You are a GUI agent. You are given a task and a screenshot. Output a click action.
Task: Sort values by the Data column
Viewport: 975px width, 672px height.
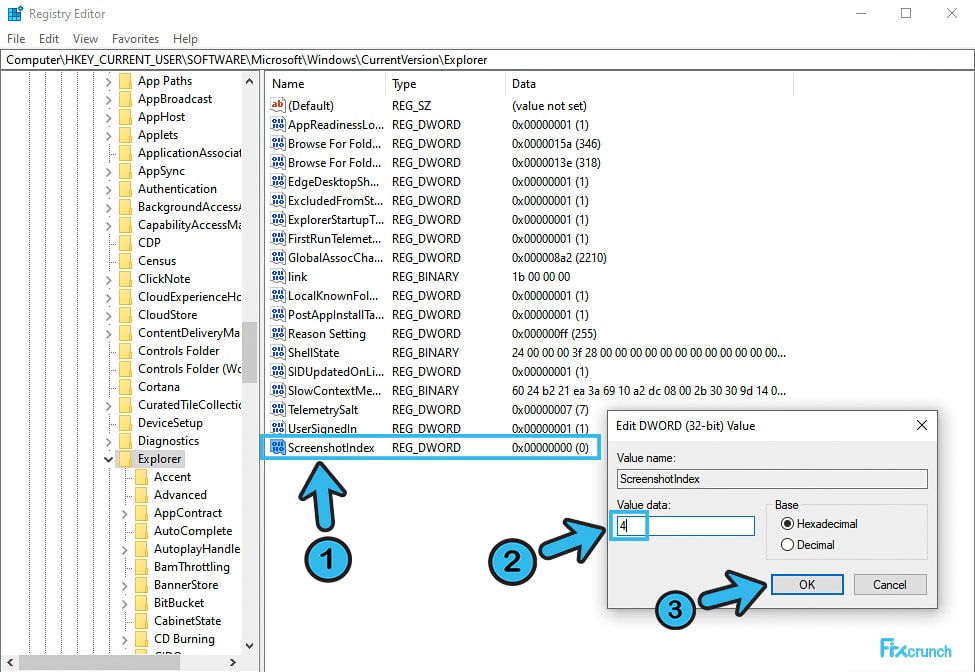click(x=649, y=84)
